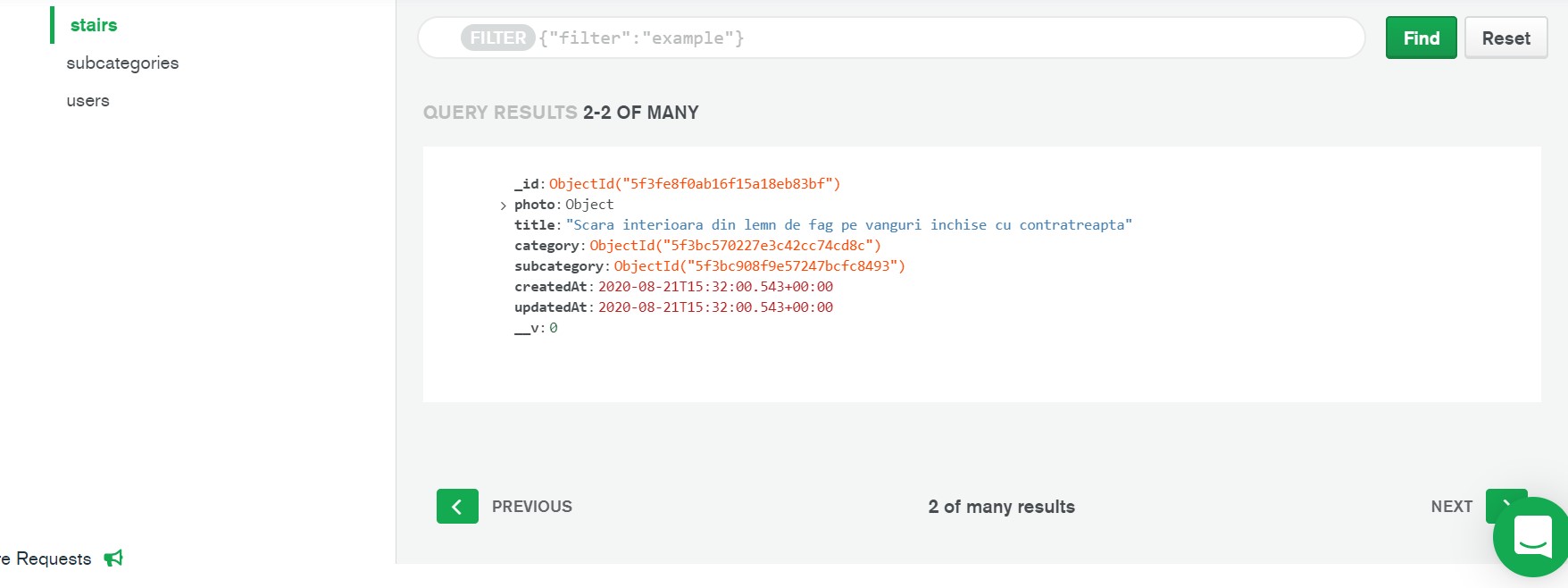
Task: Expand the photo Object field
Action: coord(504,206)
